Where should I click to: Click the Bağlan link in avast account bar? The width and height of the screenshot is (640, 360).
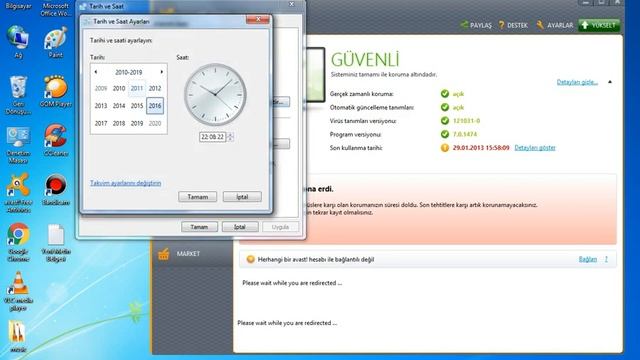point(588,259)
